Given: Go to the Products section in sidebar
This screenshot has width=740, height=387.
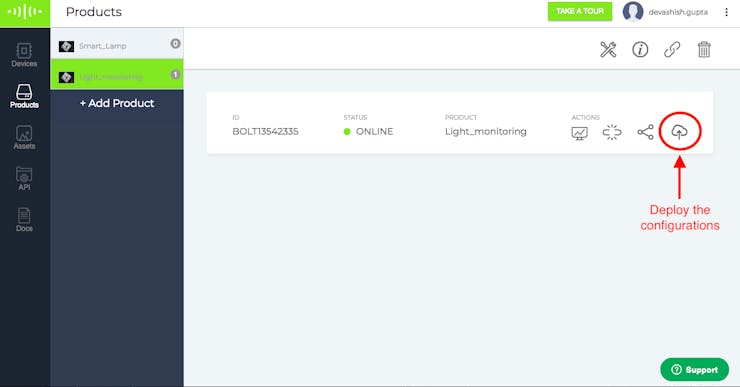Looking at the screenshot, I should (x=24, y=96).
